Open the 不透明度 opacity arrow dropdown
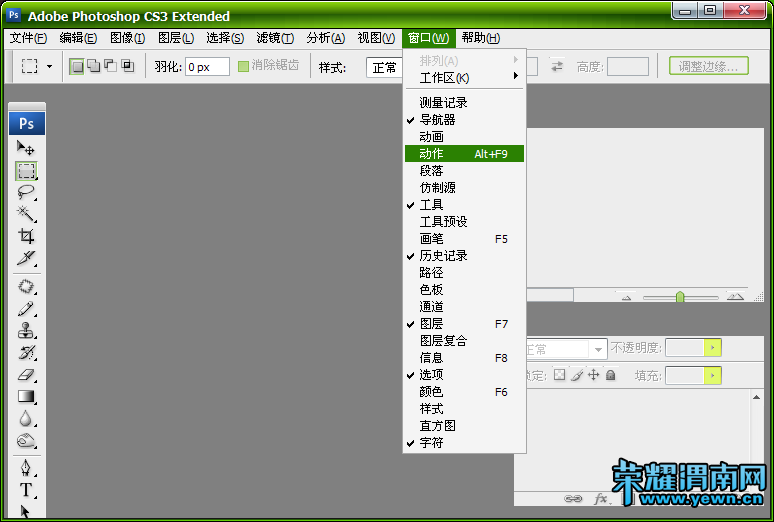The image size is (774, 522). pyautogui.click(x=712, y=348)
